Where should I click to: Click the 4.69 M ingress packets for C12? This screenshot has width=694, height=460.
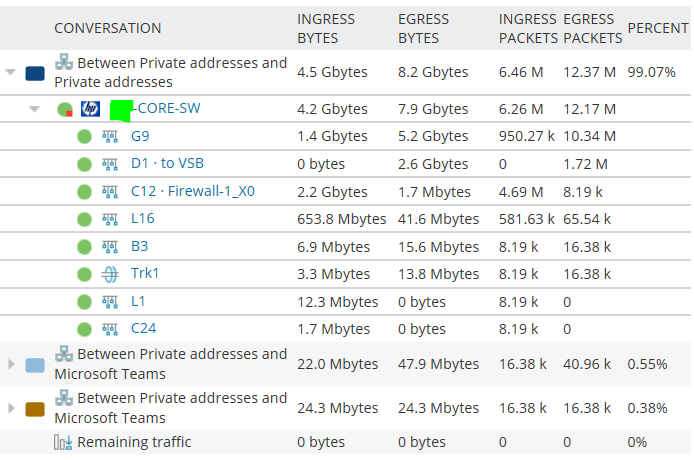click(x=521, y=192)
